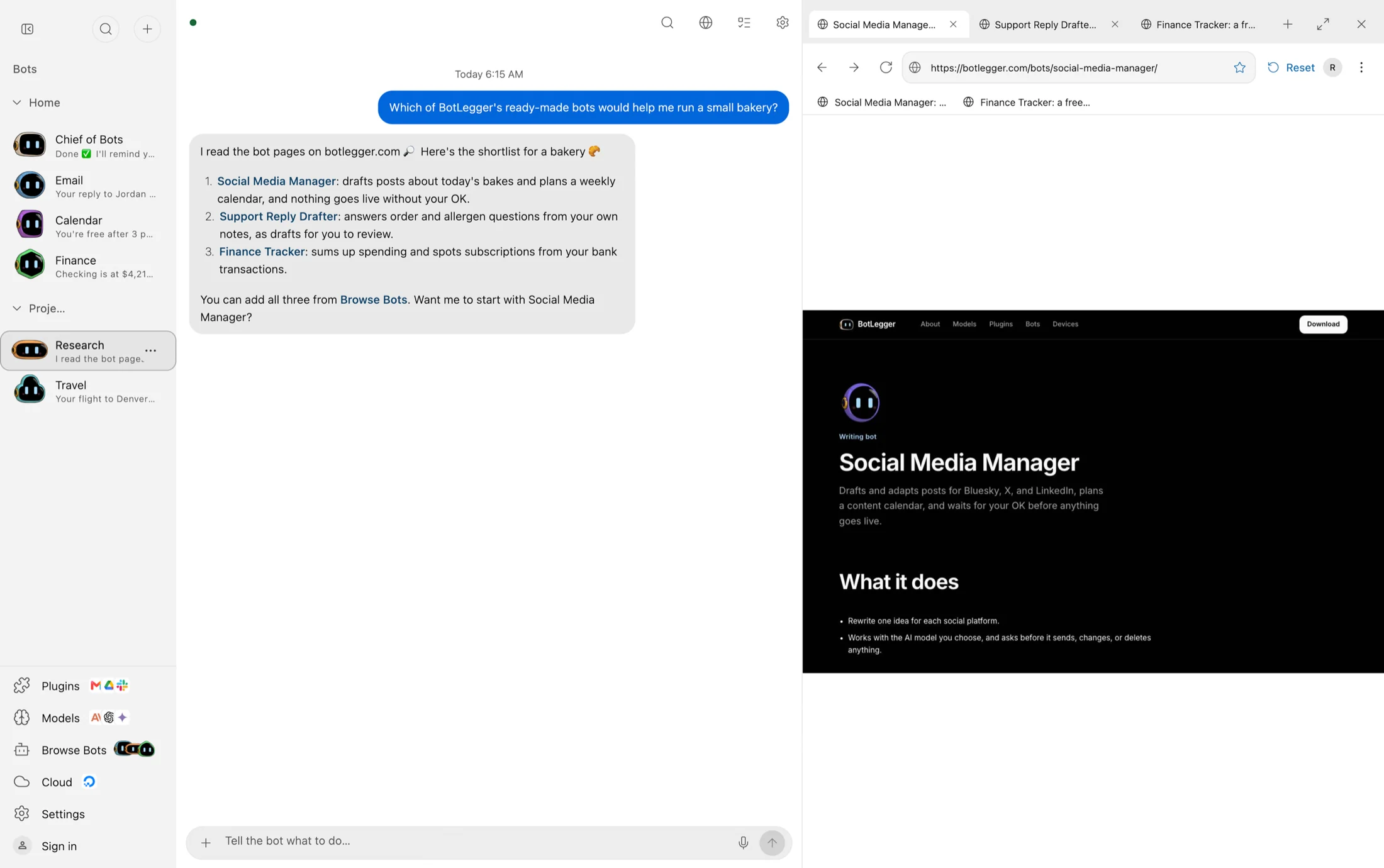The width and height of the screenshot is (1384, 868).
Task: Open Devices in BotLegger site nav
Action: pos(1065,324)
